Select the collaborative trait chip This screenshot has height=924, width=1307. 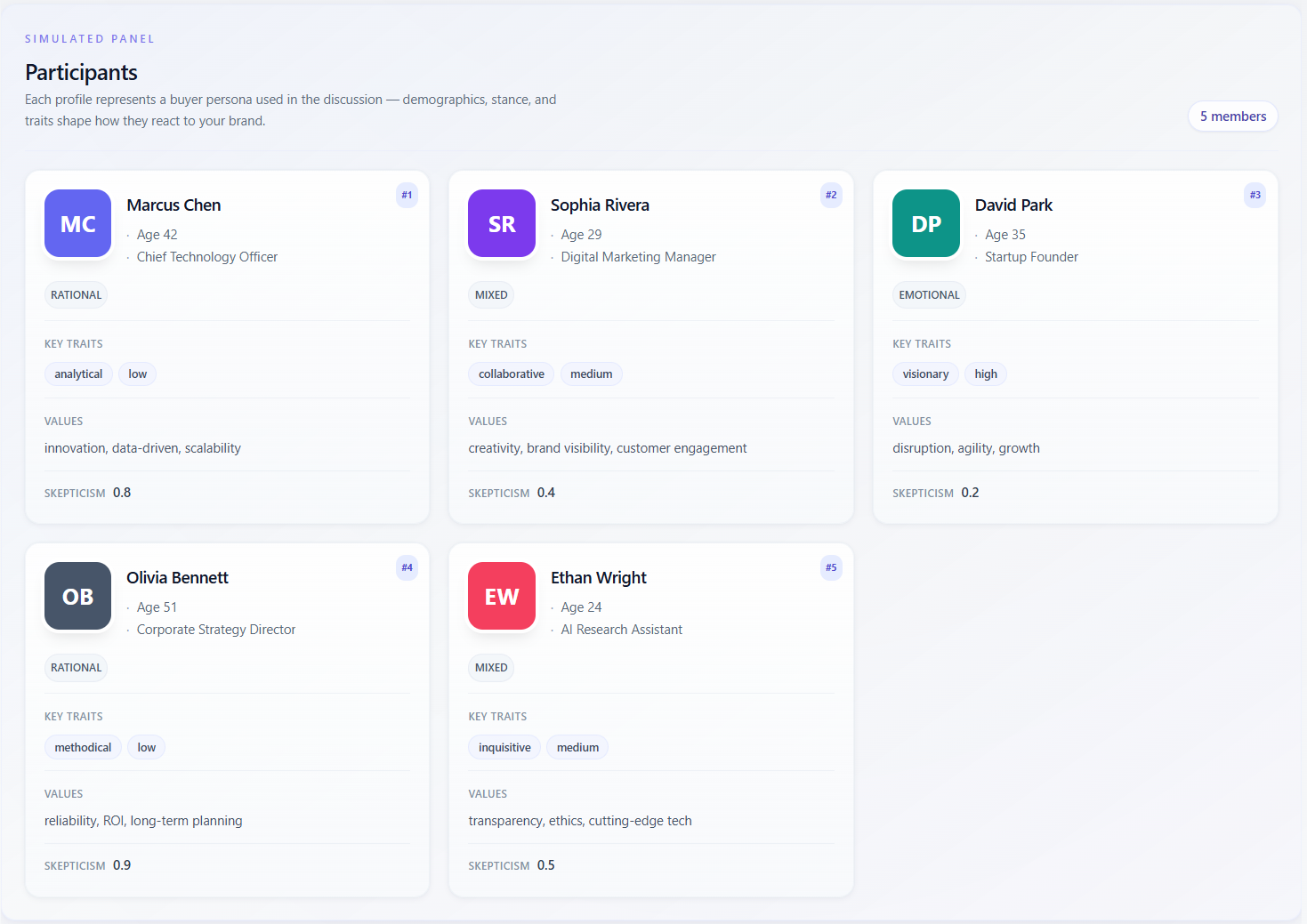click(x=511, y=374)
